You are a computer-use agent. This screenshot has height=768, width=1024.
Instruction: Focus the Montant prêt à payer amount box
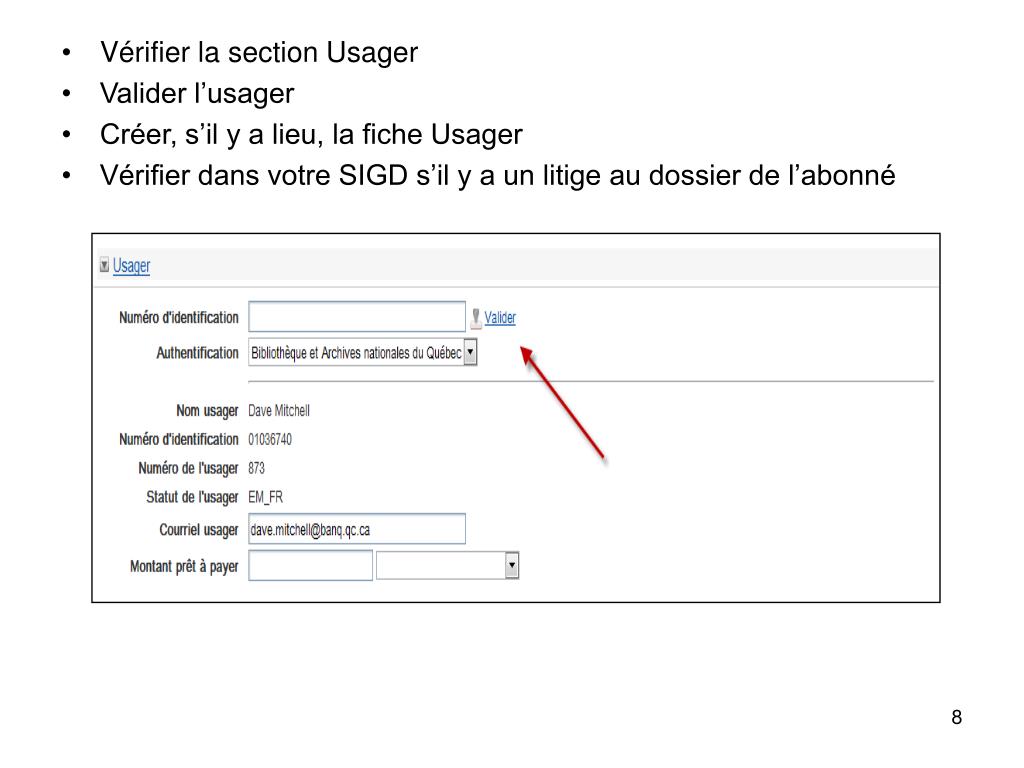(x=310, y=566)
